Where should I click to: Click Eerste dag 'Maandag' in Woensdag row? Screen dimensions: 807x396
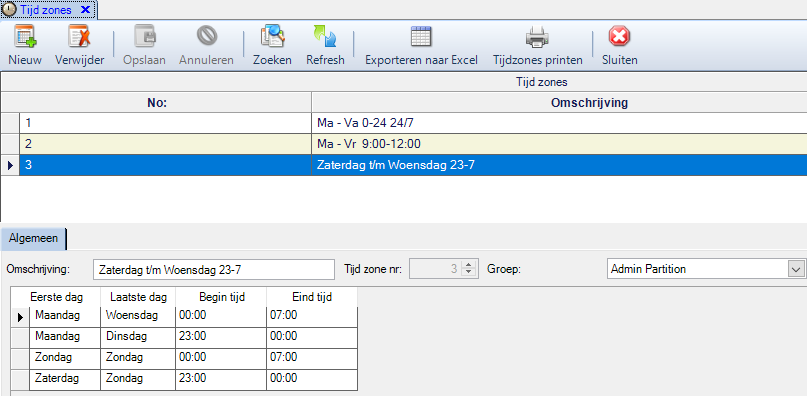pyautogui.click(x=65, y=317)
